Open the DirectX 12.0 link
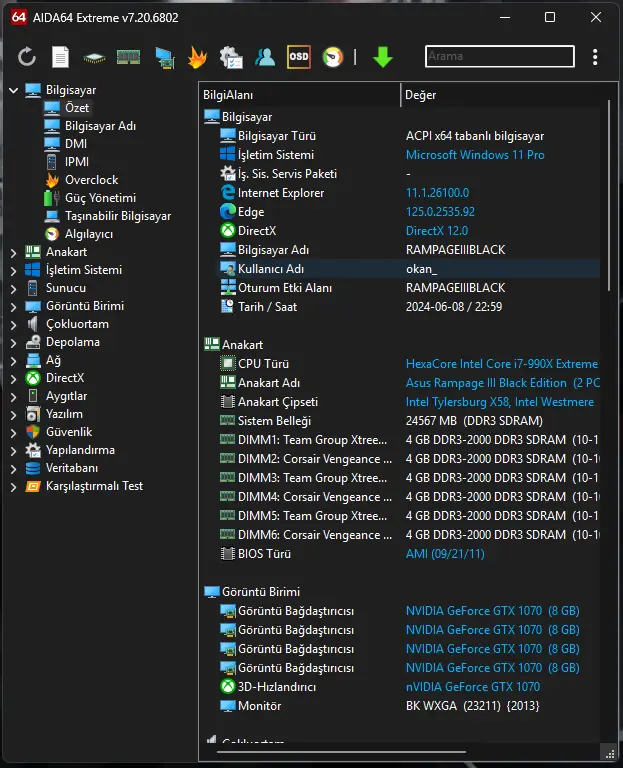The image size is (623, 768). (437, 231)
